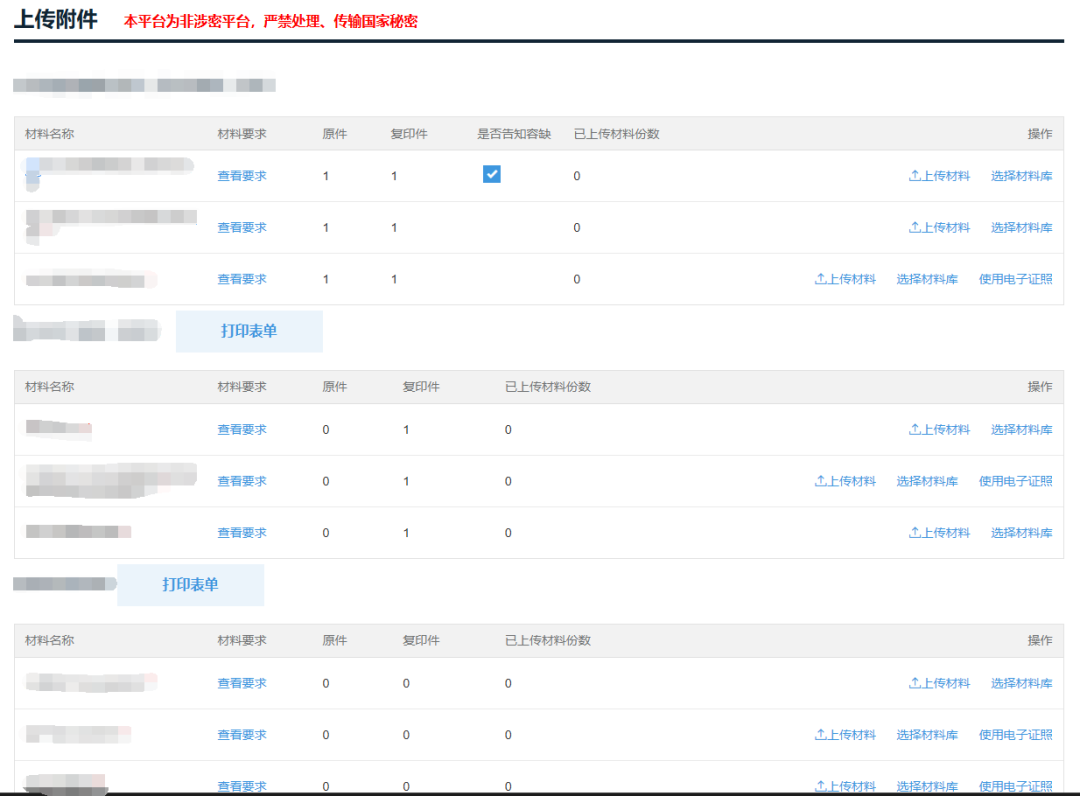
Task: Open 选择材料库 in second table's last row
Action: [1021, 533]
